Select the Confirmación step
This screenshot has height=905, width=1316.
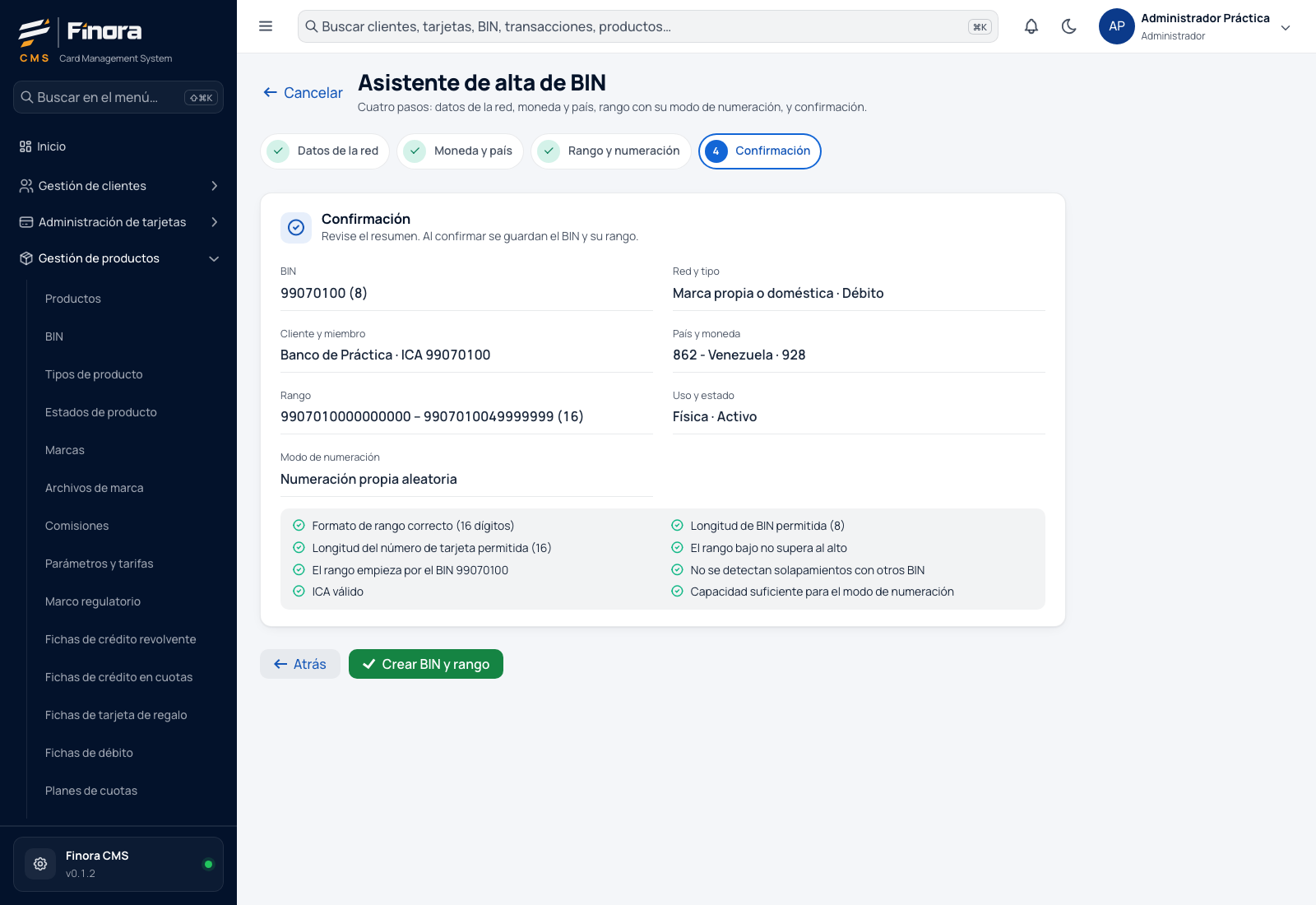click(760, 151)
